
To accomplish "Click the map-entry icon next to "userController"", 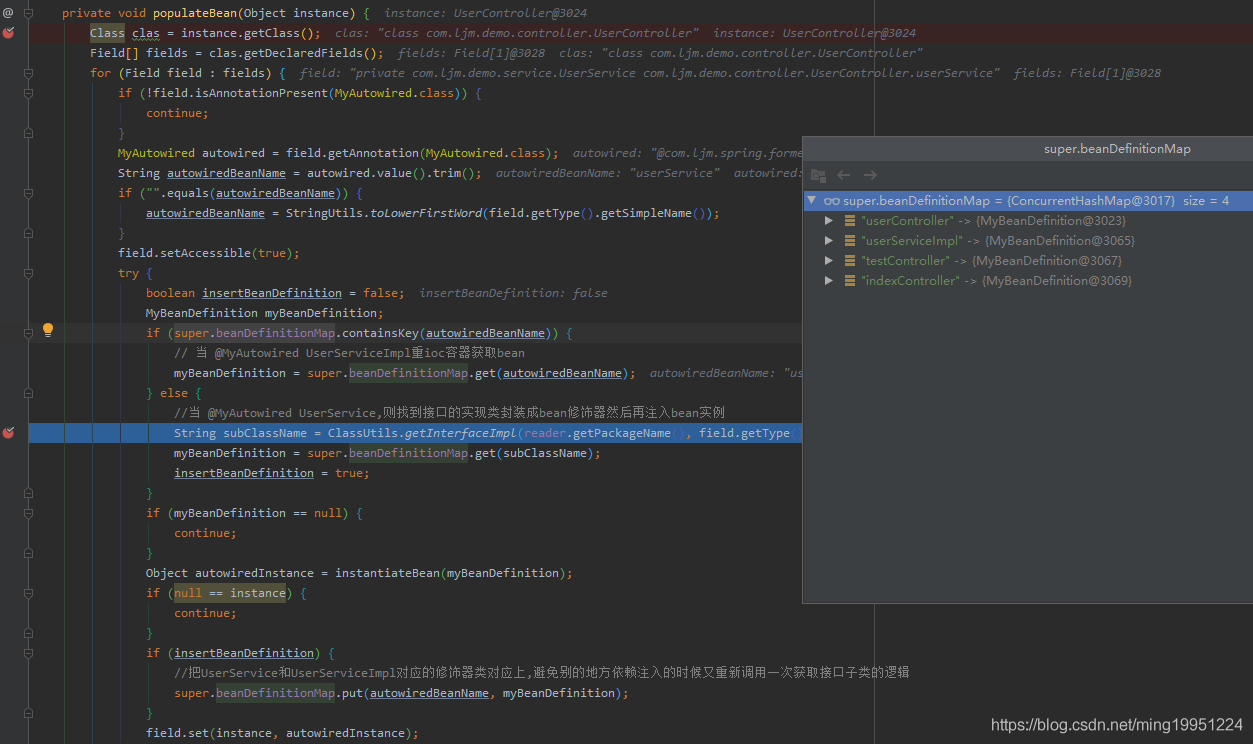I will tap(849, 221).
